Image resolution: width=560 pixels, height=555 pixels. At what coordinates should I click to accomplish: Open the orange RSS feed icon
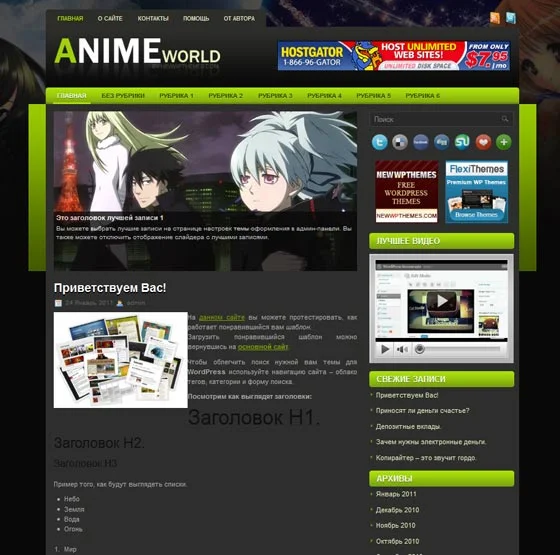(x=495, y=18)
